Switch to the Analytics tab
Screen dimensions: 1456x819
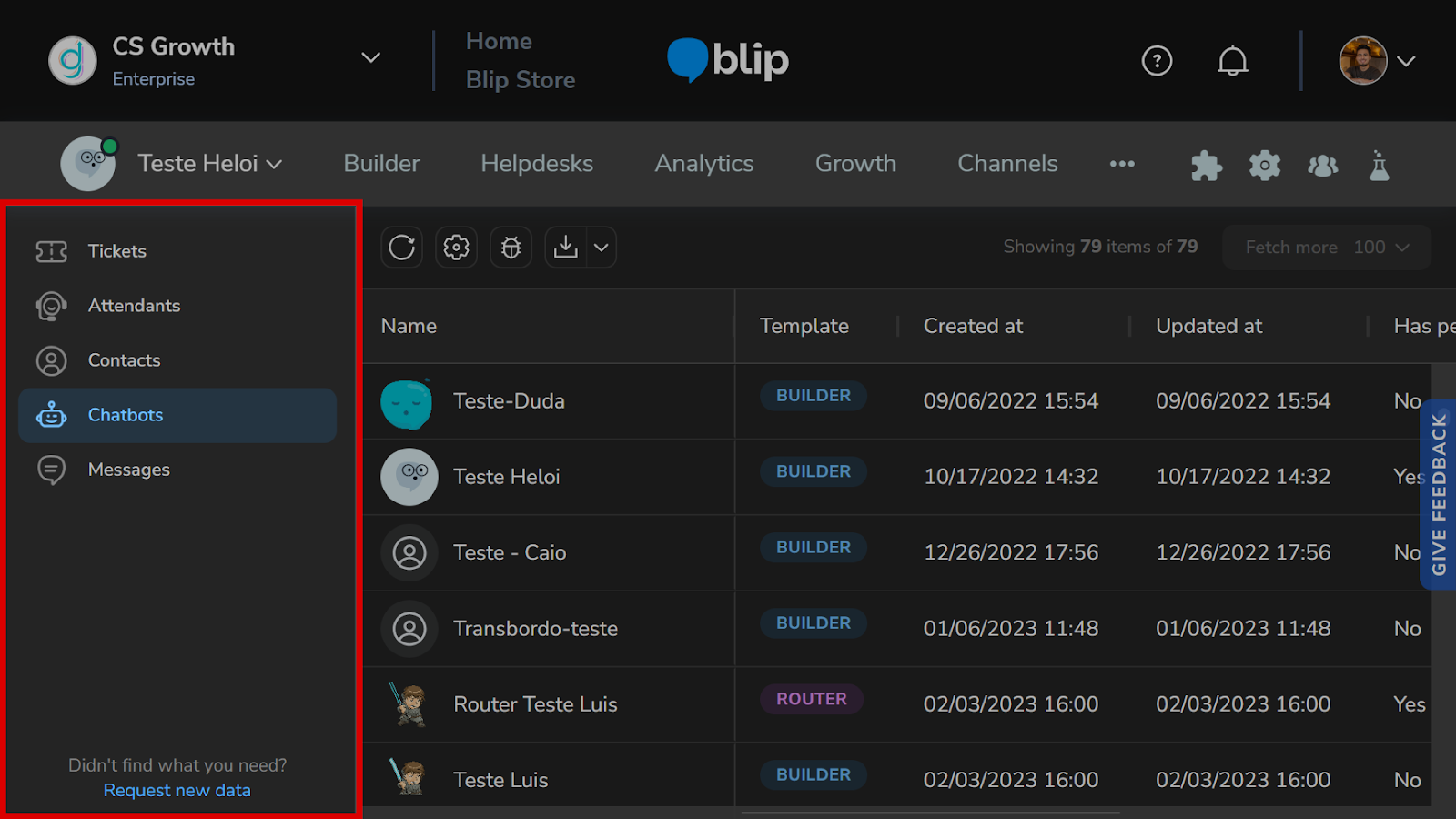point(704,164)
